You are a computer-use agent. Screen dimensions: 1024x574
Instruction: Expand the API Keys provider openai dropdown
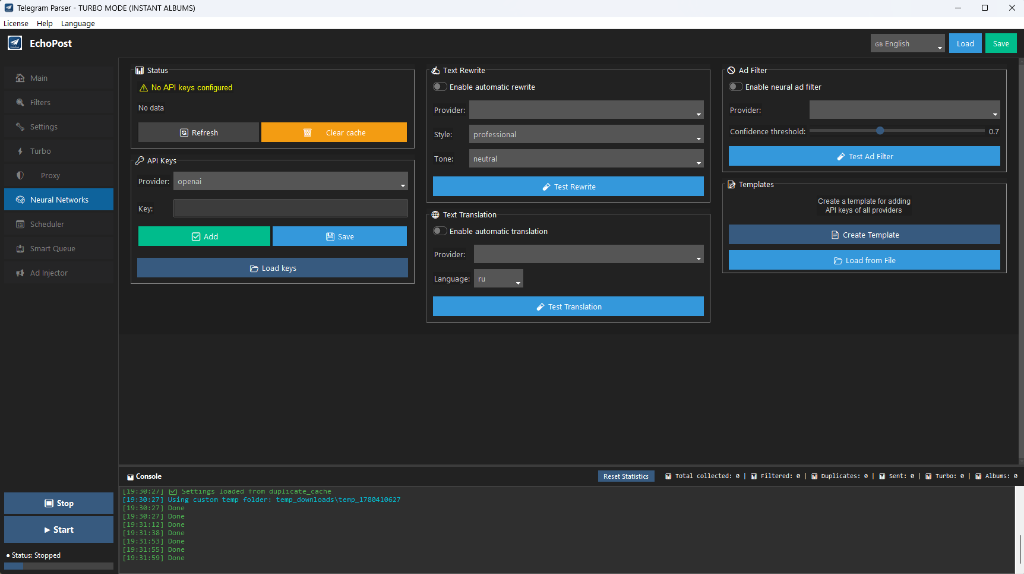(x=290, y=181)
